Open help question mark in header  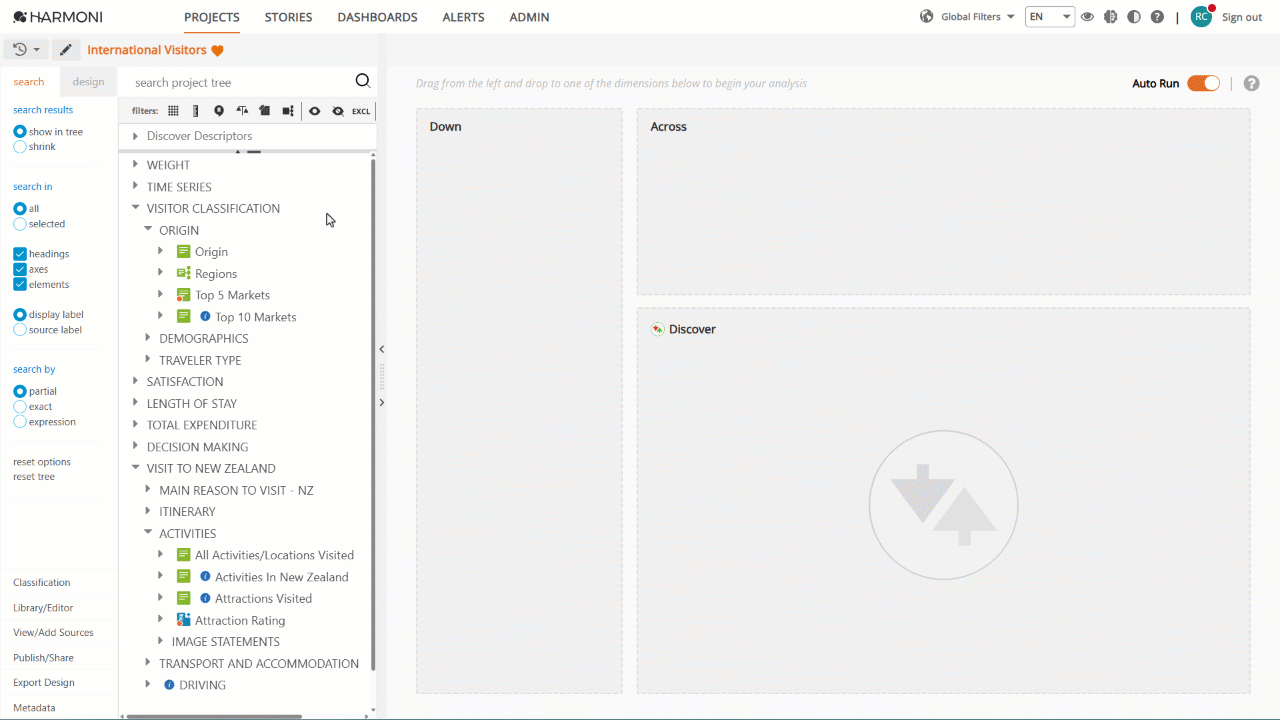click(x=1157, y=17)
